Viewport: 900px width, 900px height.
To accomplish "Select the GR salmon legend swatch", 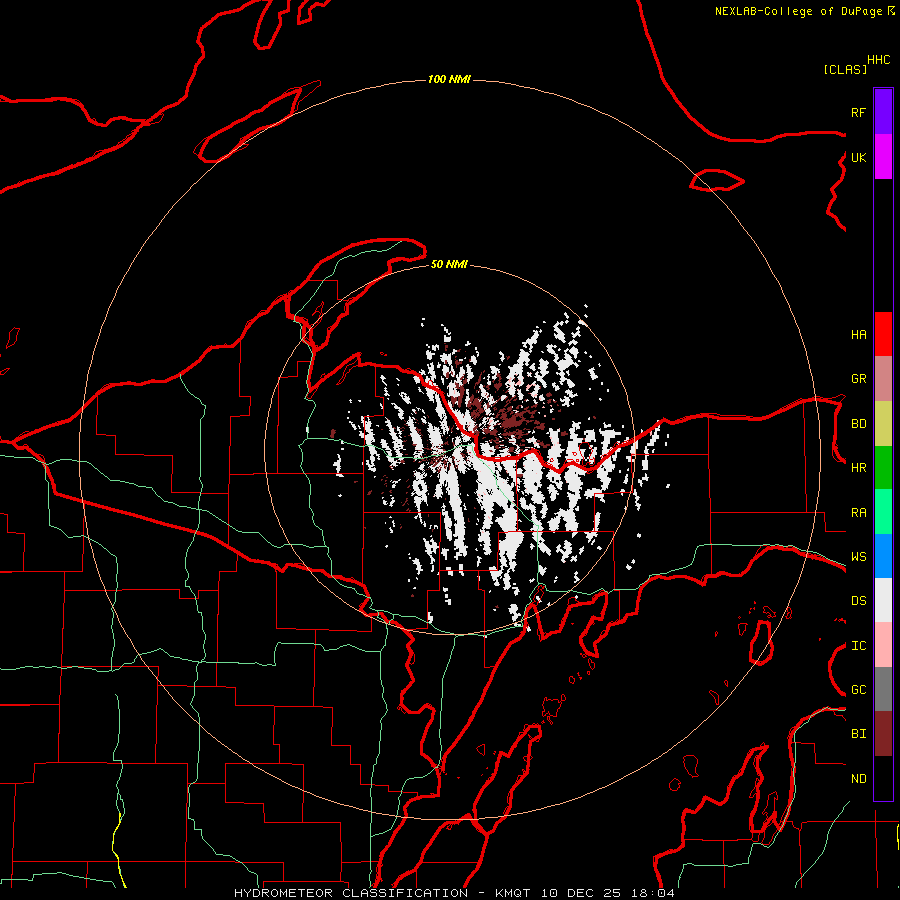I will coord(883,379).
